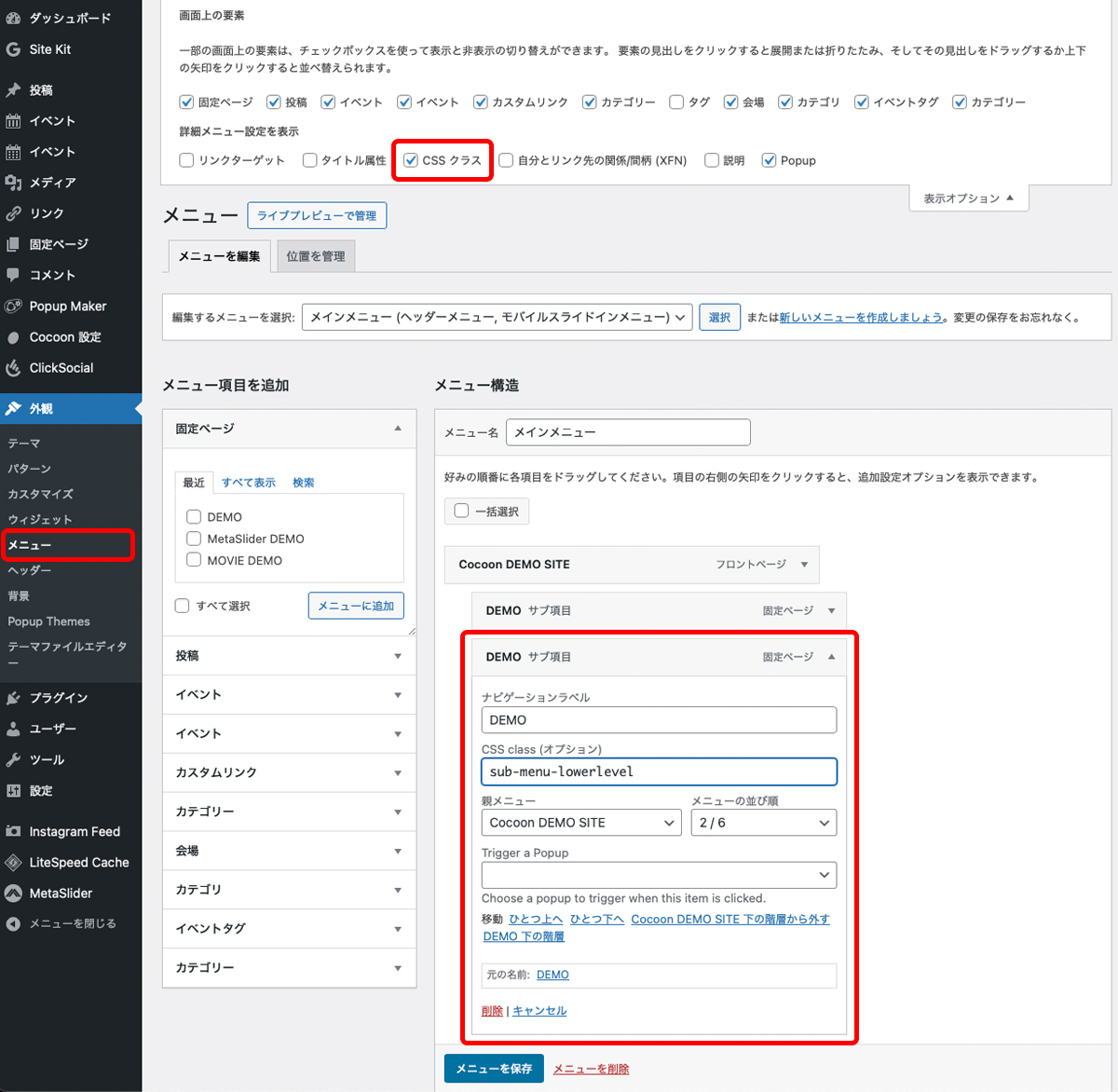The width and height of the screenshot is (1118, 1092).
Task: Check the MOVIE DEMO page checkbox
Action: [x=194, y=560]
